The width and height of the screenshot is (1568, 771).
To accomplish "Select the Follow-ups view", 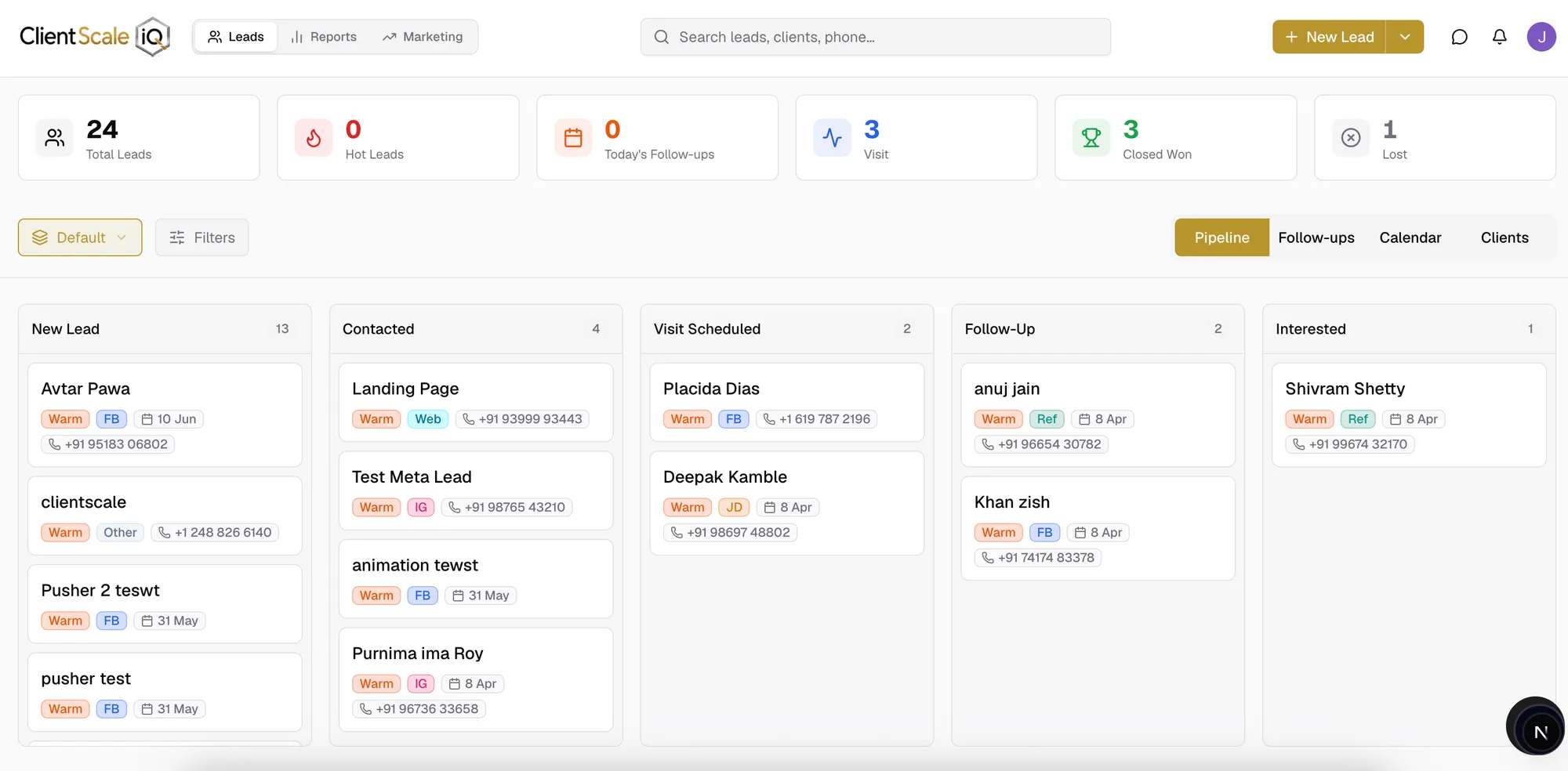I will pyautogui.click(x=1316, y=237).
